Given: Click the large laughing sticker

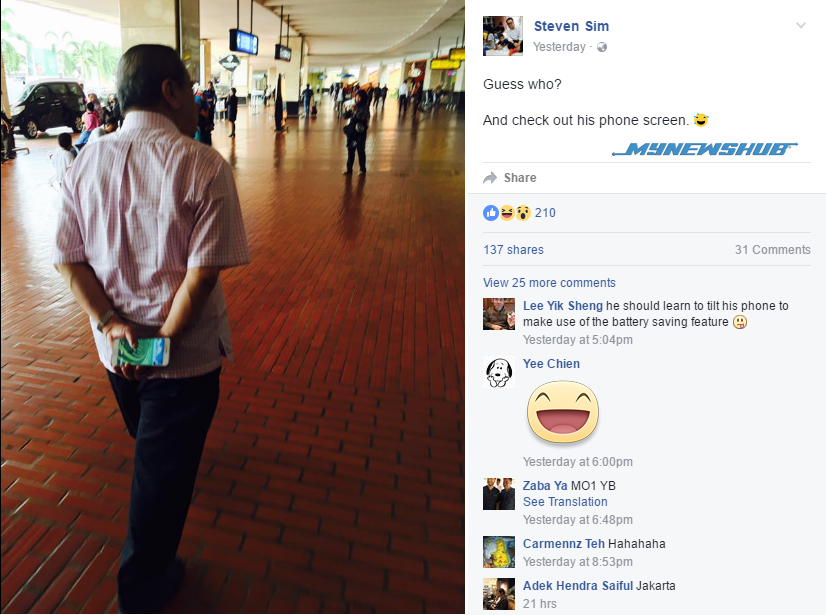Looking at the screenshot, I should 563,412.
